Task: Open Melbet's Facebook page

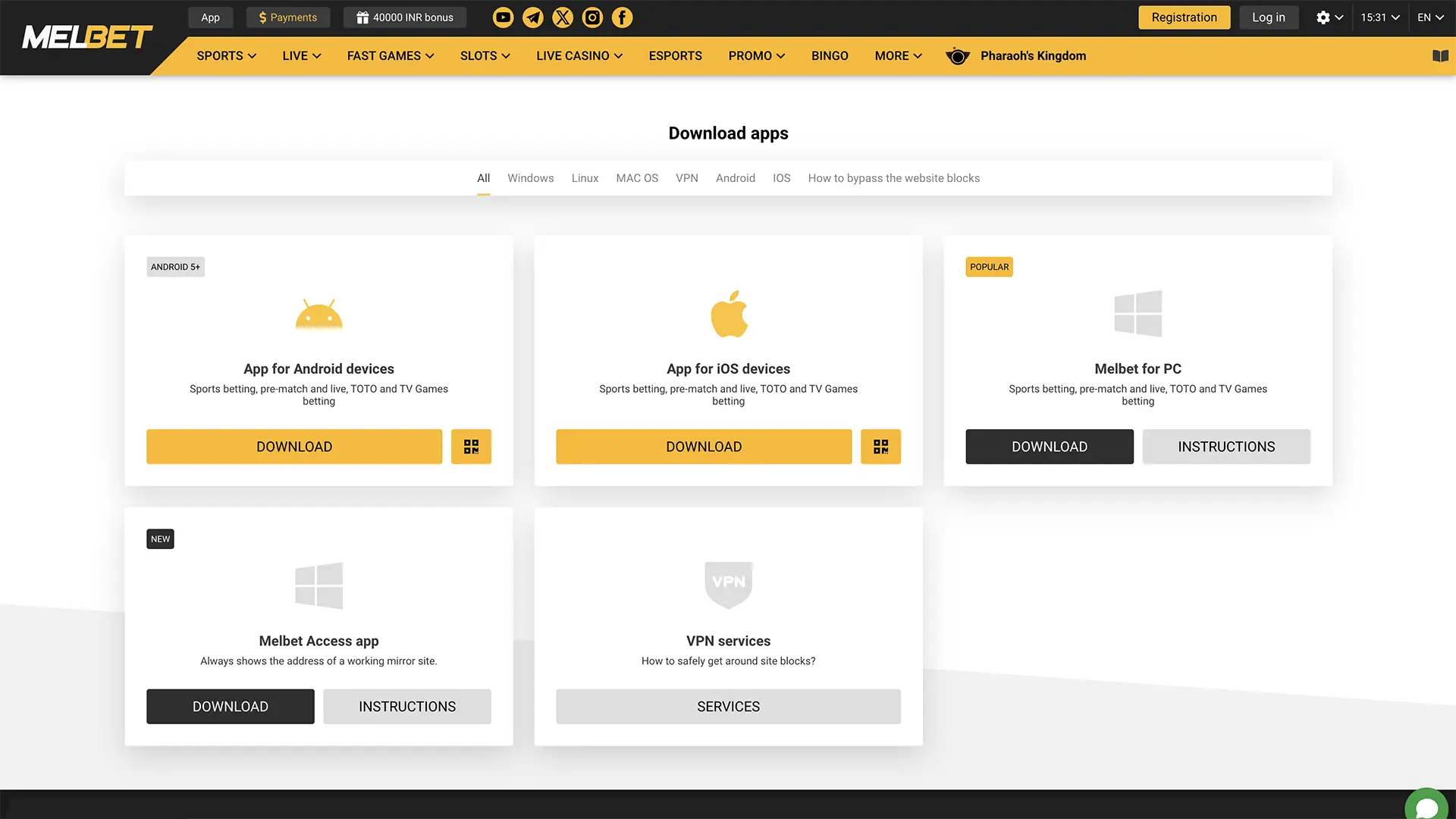Action: tap(621, 17)
